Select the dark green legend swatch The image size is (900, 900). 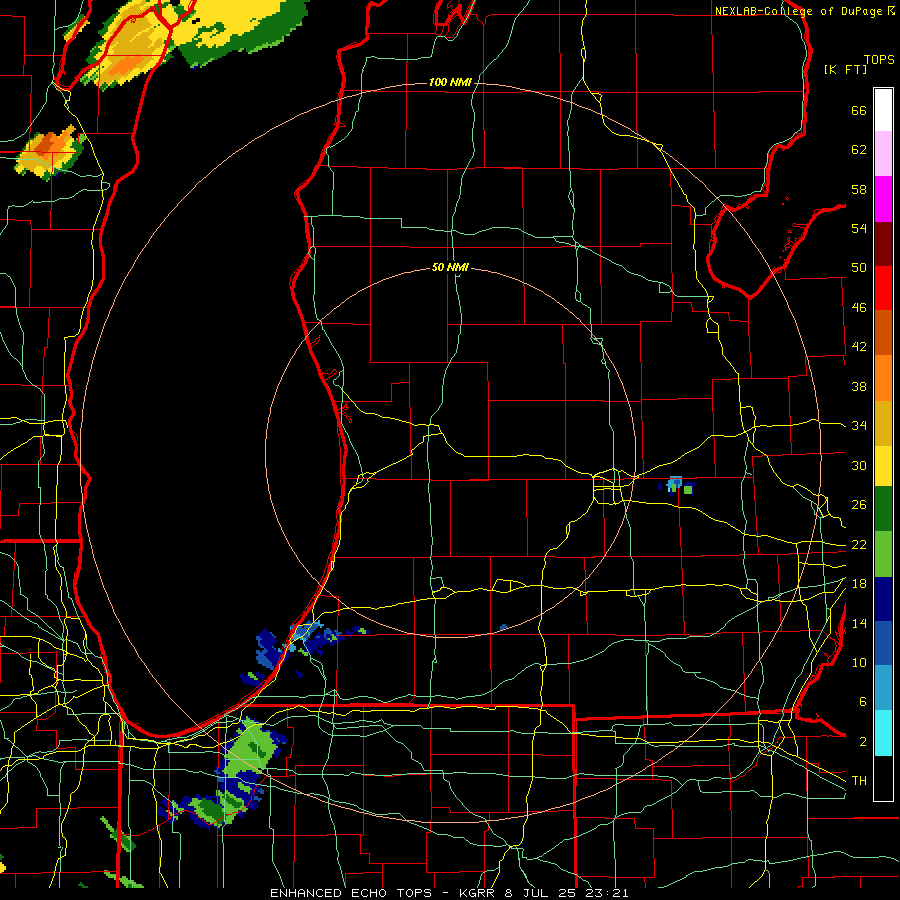883,509
